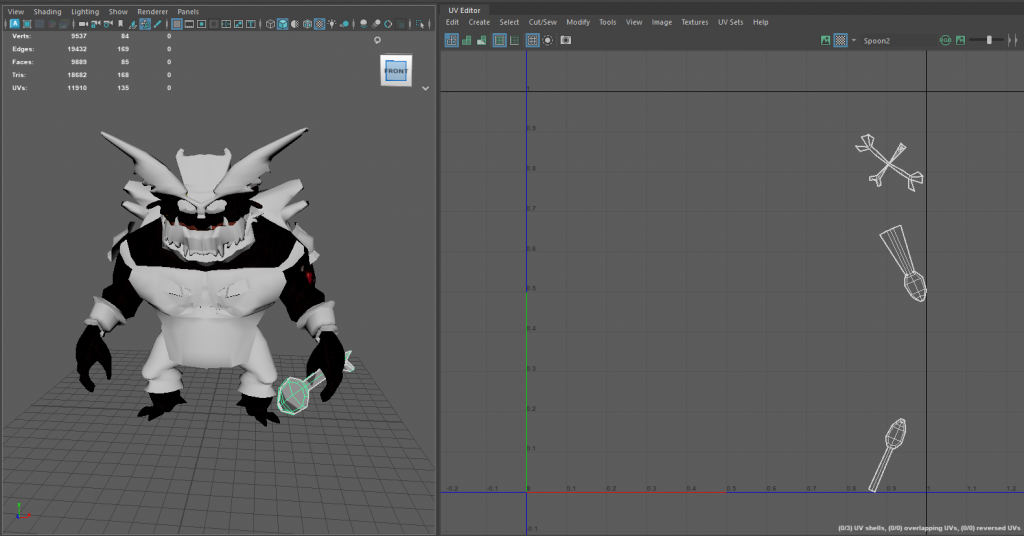Image resolution: width=1024 pixels, height=536 pixels.
Task: Toggle UV Editor grid display icon
Action: 532,40
